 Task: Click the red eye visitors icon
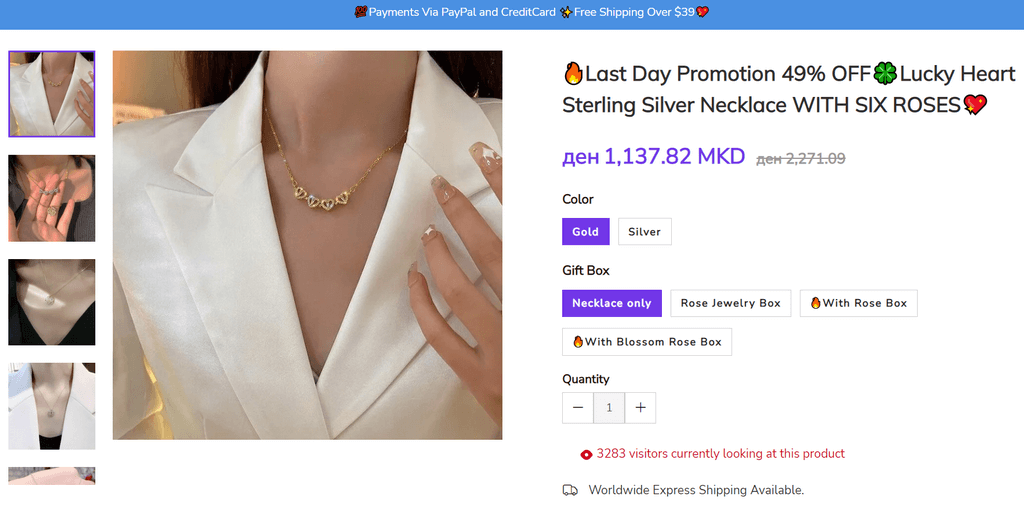586,454
